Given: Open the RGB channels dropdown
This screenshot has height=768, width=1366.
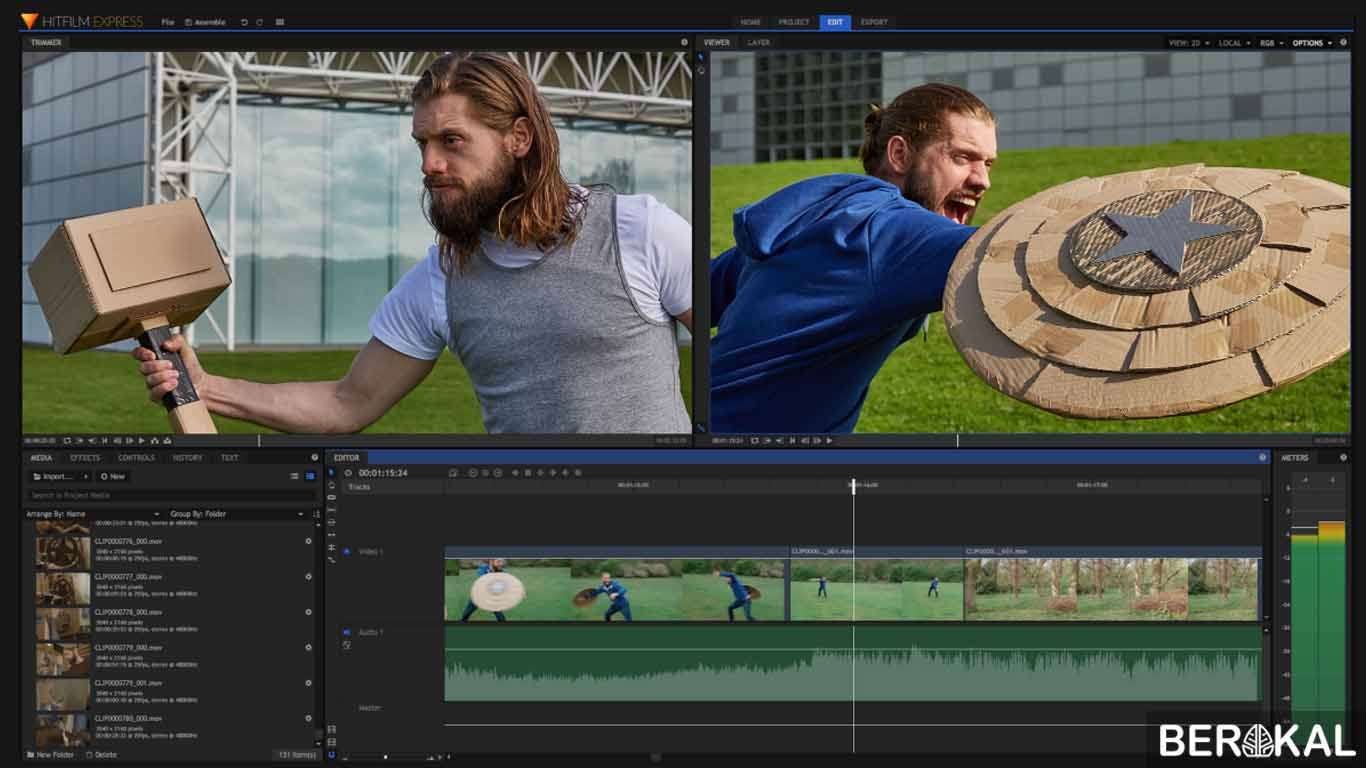Looking at the screenshot, I should tap(1271, 43).
